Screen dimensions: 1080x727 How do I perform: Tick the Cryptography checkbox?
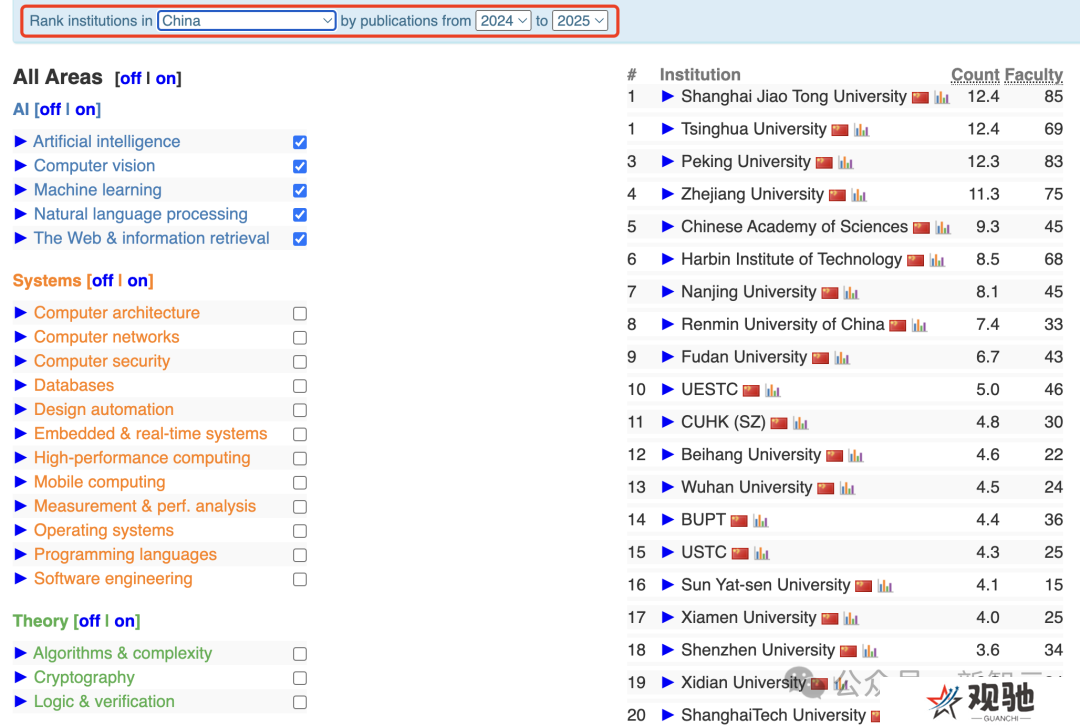click(300, 678)
